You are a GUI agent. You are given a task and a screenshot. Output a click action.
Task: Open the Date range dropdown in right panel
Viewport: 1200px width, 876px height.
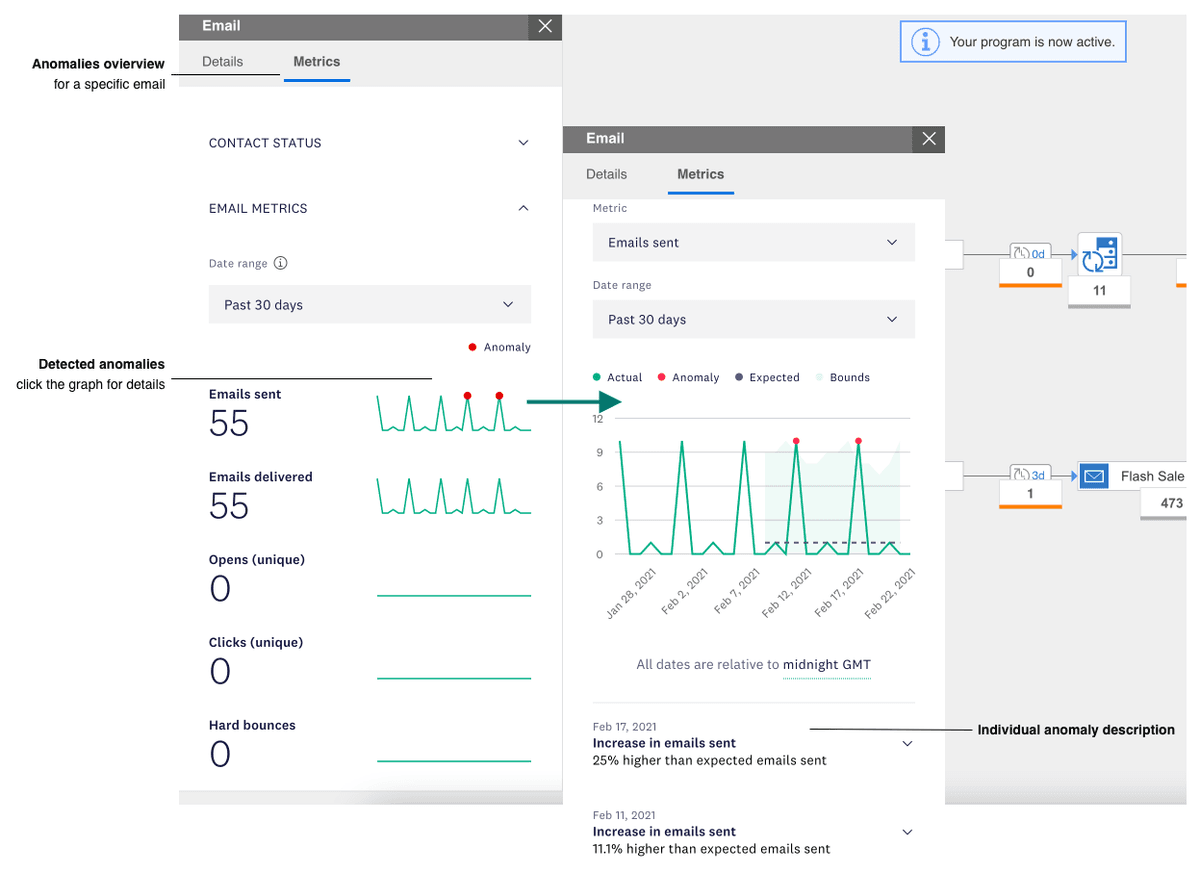(753, 320)
